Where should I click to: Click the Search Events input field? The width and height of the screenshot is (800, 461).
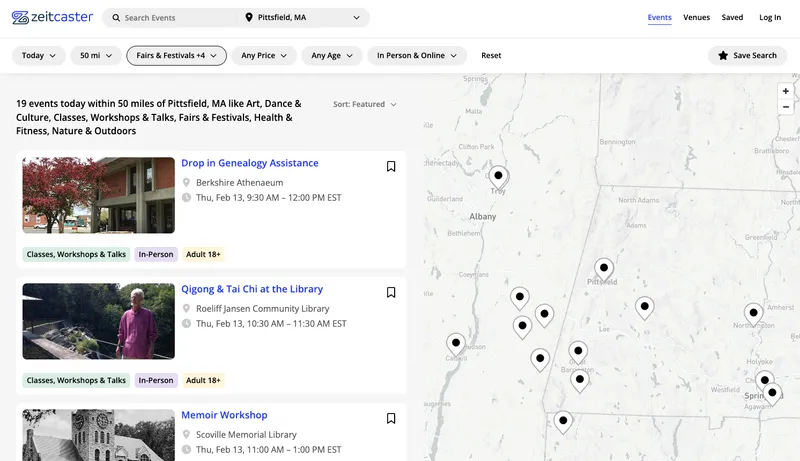point(175,18)
